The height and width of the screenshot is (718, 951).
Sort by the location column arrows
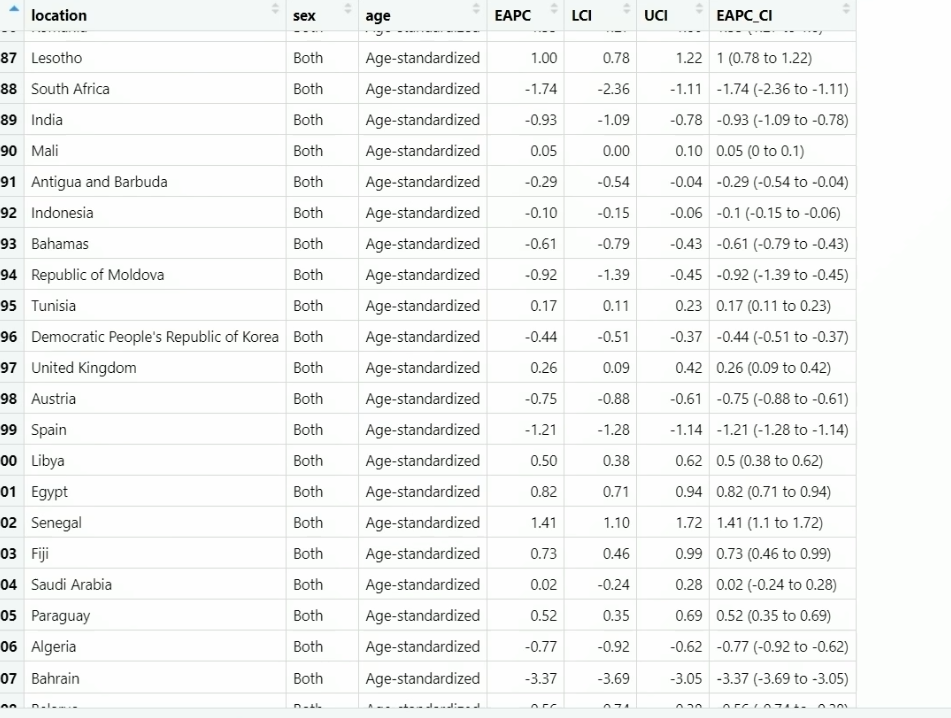coord(275,8)
